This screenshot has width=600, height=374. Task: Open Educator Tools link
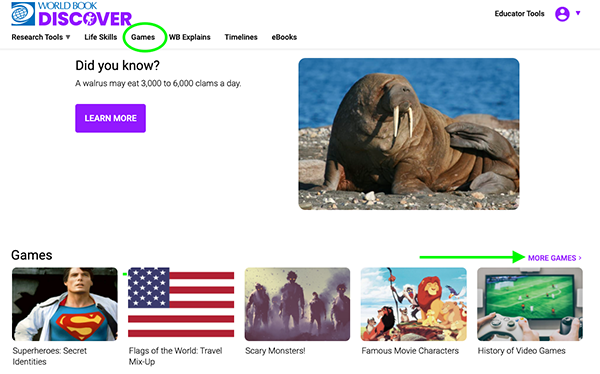tap(519, 14)
